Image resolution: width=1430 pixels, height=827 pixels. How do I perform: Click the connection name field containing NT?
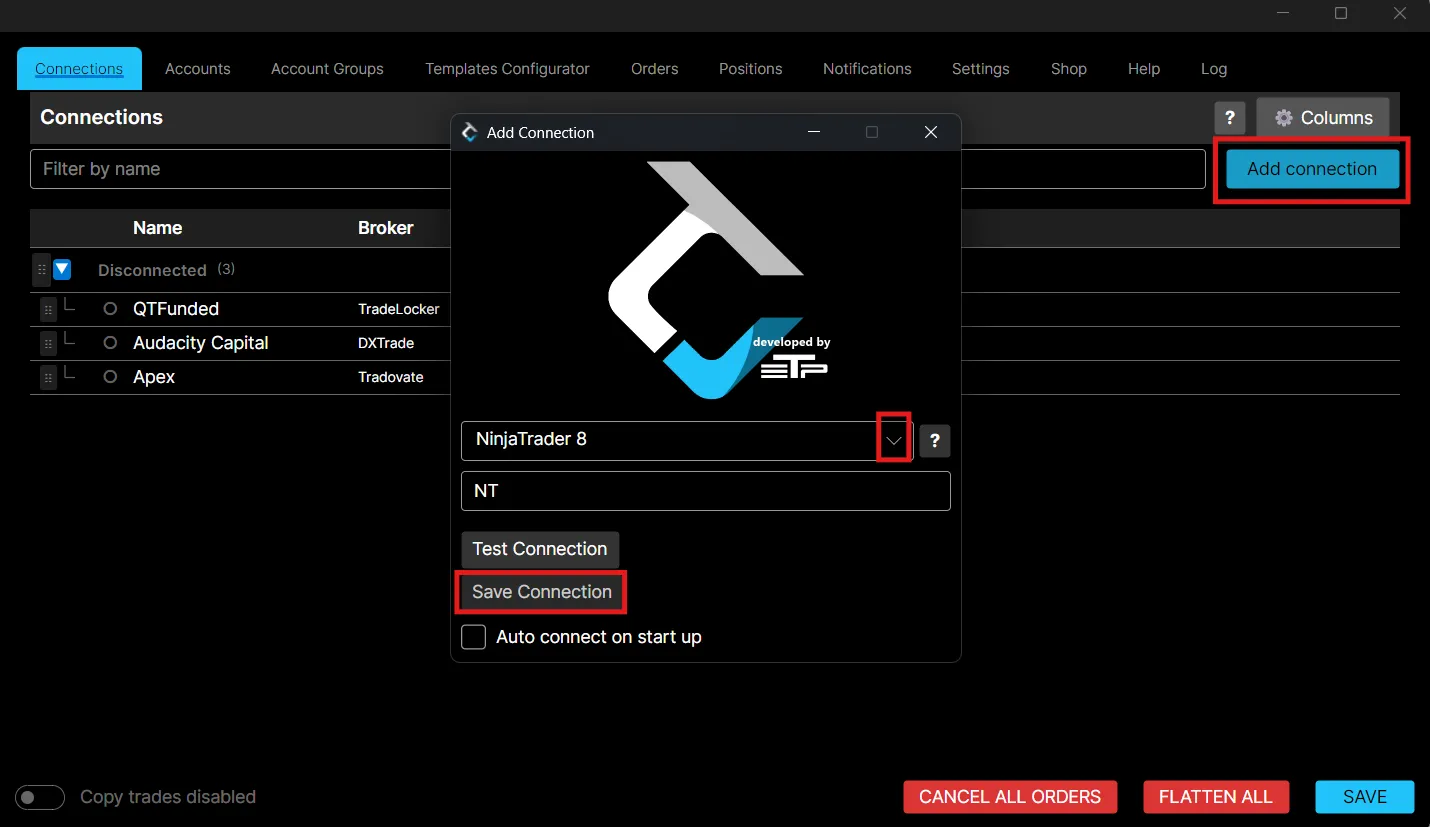pos(706,491)
